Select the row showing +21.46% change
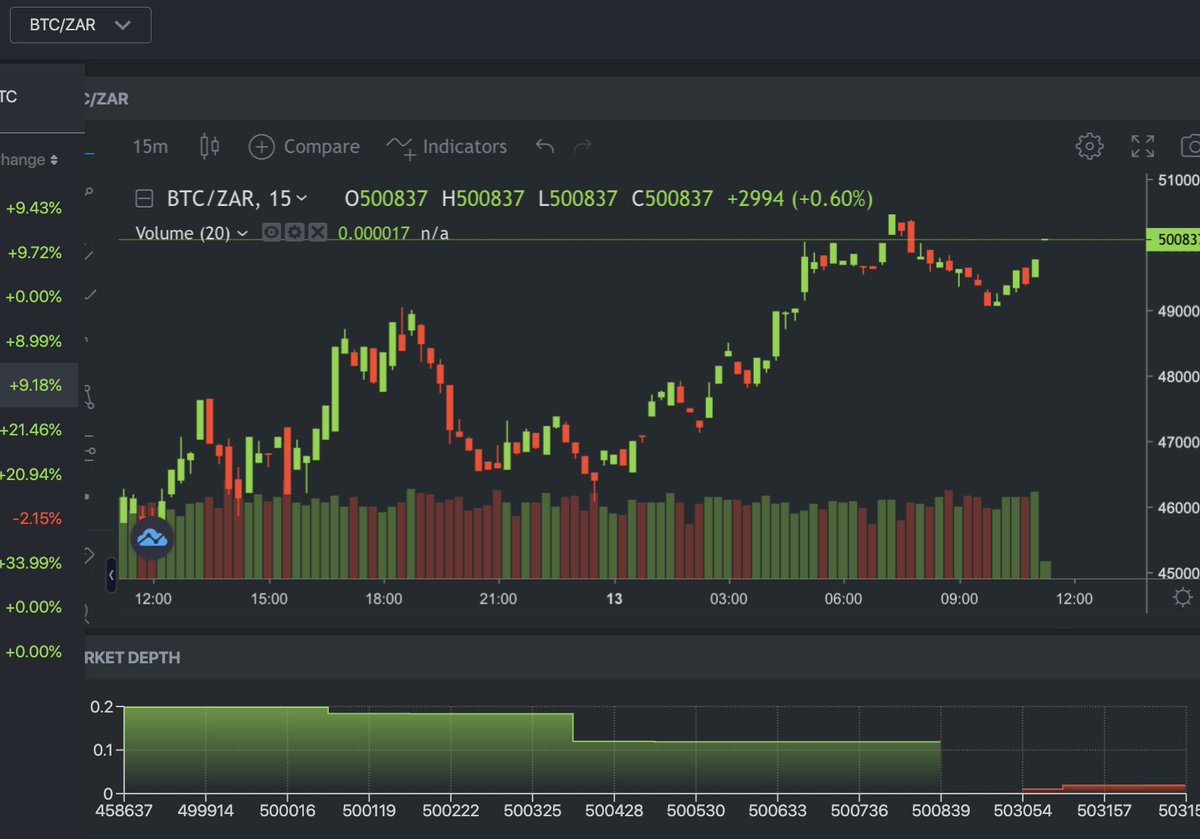 point(40,430)
